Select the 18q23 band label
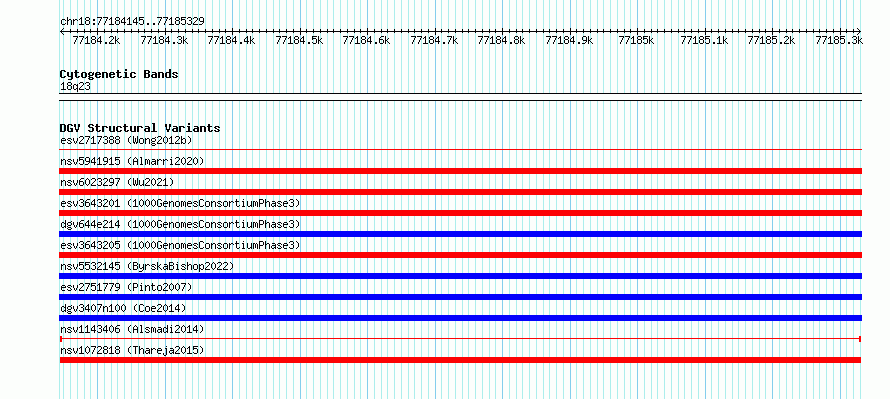 click(75, 87)
